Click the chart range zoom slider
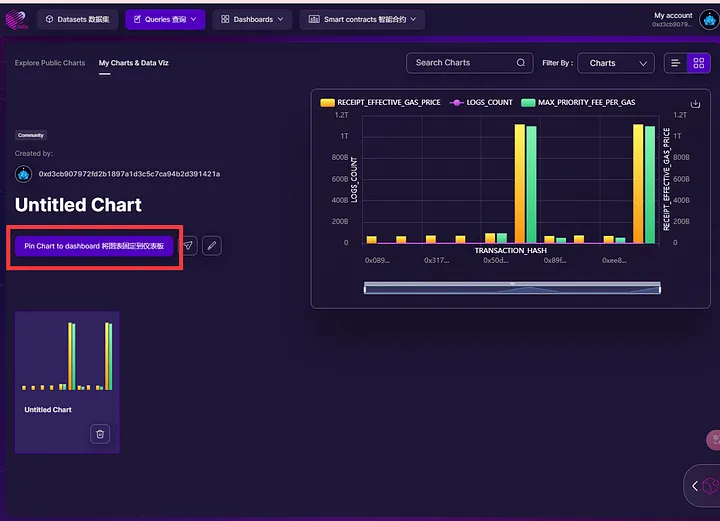Viewport: 720px width, 521px height. (x=511, y=289)
